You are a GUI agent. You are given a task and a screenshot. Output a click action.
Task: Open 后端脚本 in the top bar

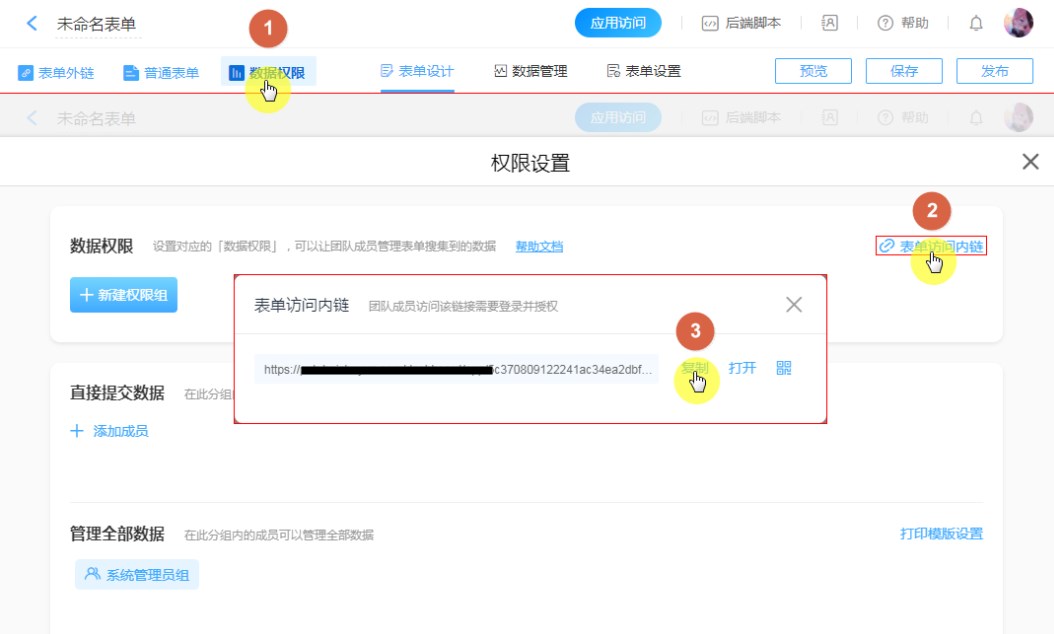point(741,23)
